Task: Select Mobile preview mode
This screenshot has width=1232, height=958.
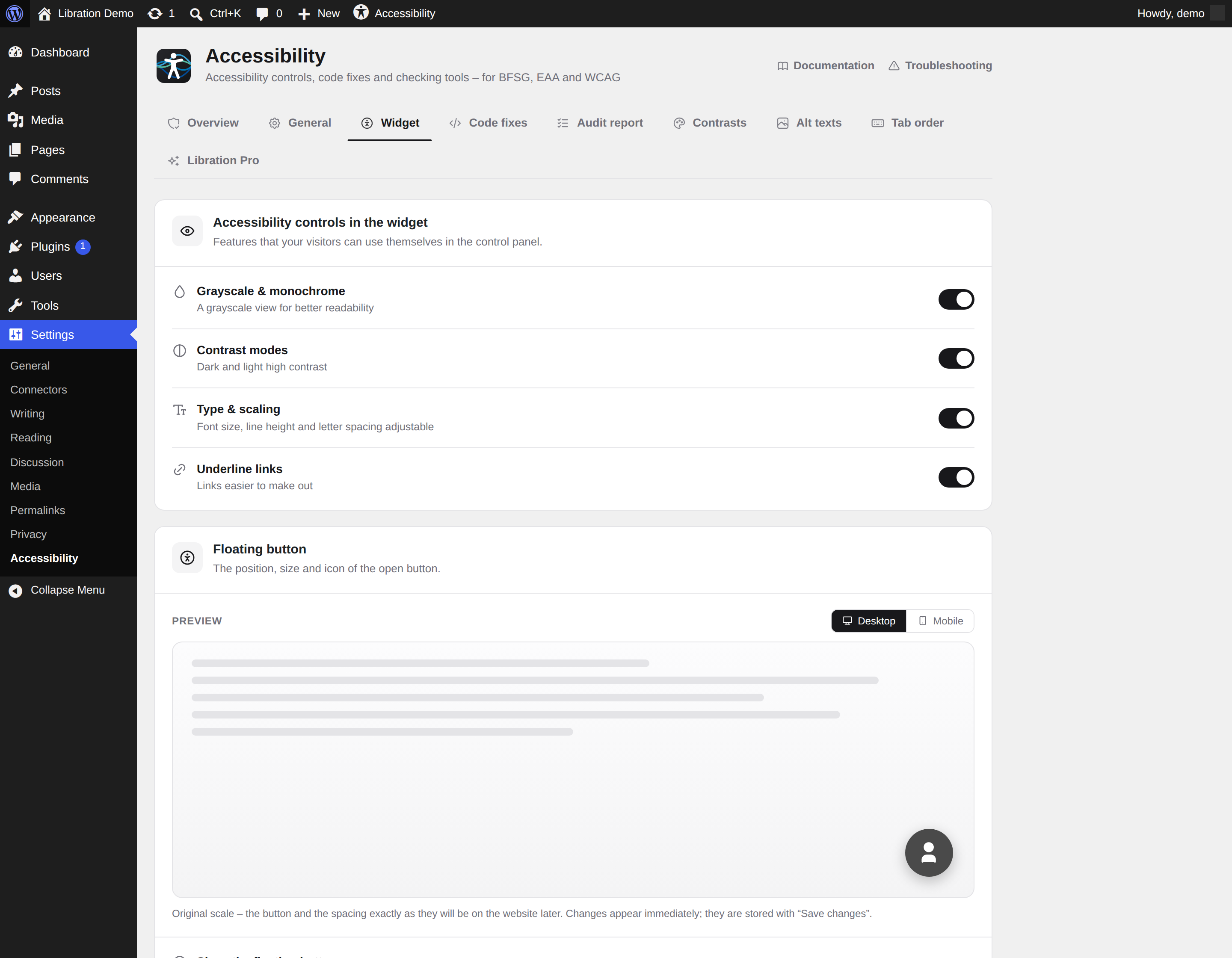Action: click(940, 621)
